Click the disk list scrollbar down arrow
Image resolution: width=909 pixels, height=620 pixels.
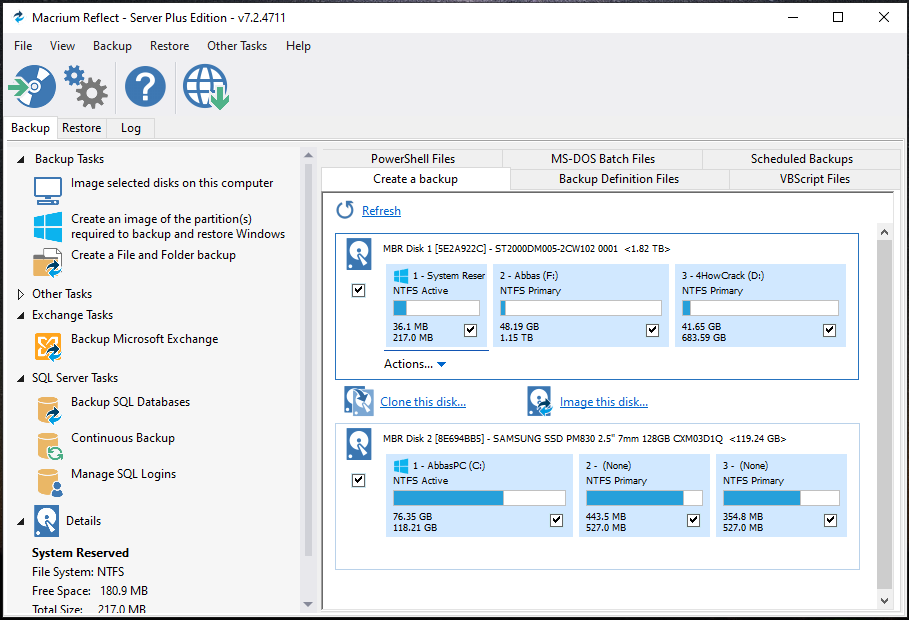tap(884, 601)
